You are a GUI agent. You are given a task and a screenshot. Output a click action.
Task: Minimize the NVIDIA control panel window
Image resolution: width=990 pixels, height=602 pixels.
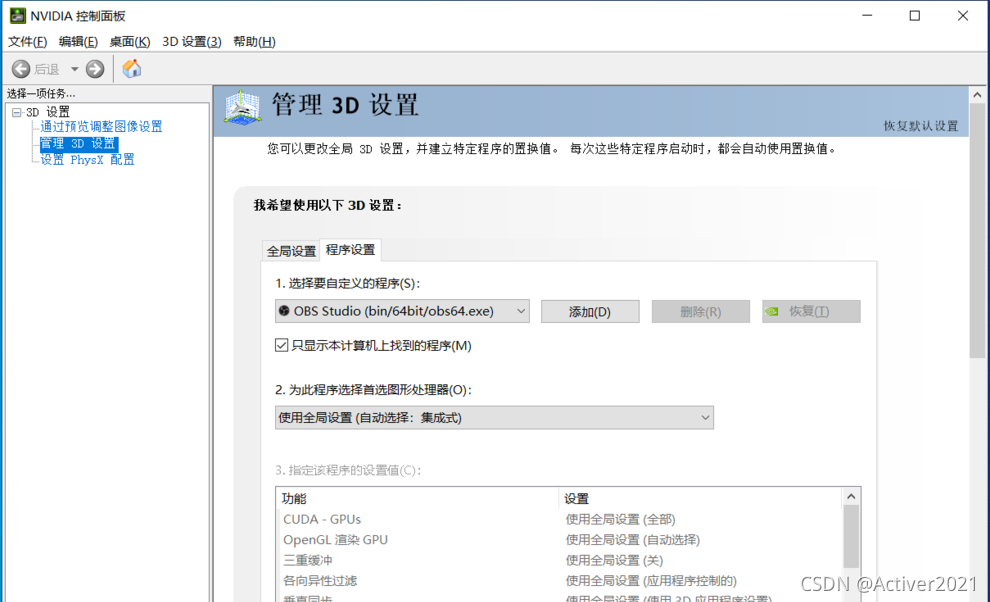coord(867,16)
